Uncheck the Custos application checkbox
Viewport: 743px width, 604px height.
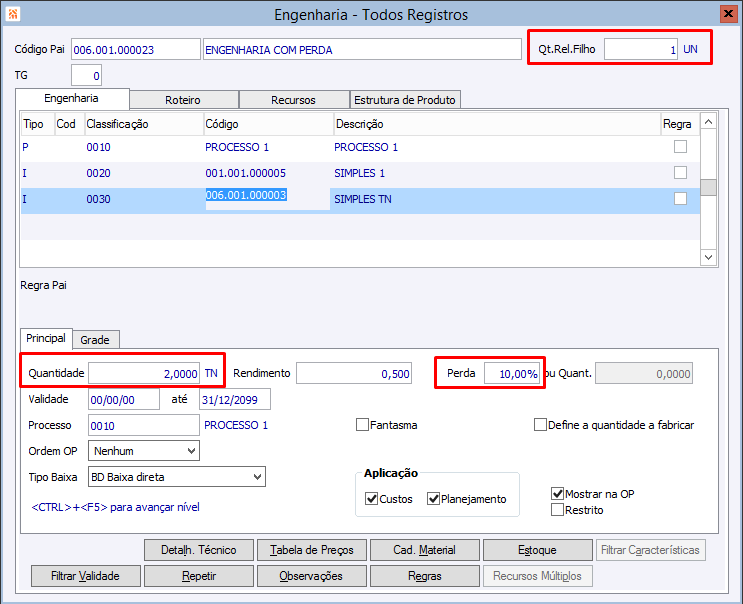pyautogui.click(x=372, y=499)
